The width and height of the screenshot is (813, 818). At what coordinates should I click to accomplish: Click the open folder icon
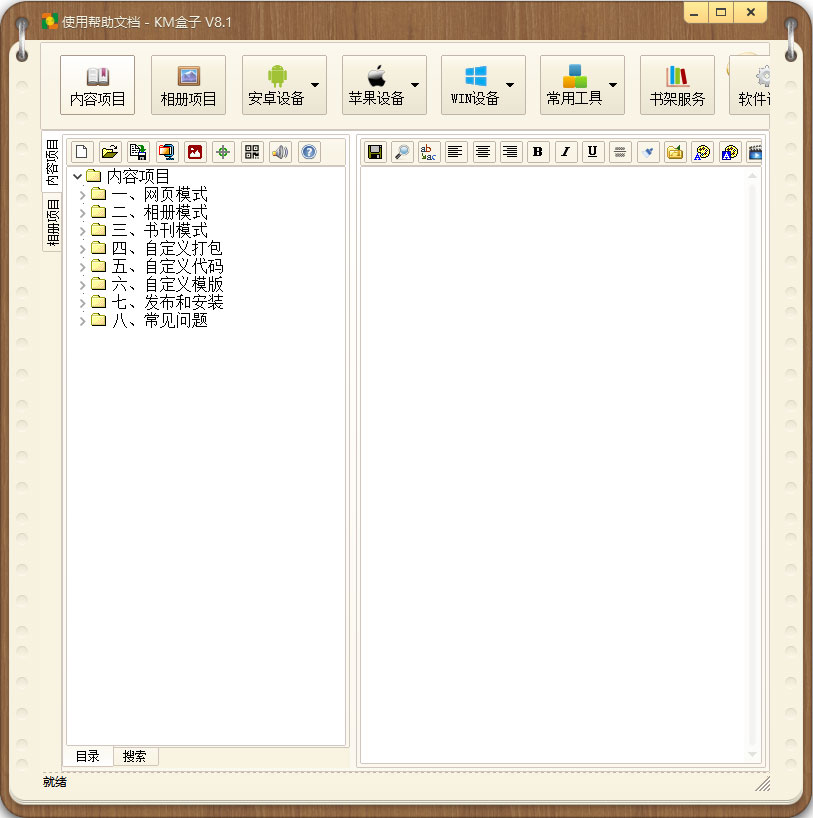click(110, 152)
